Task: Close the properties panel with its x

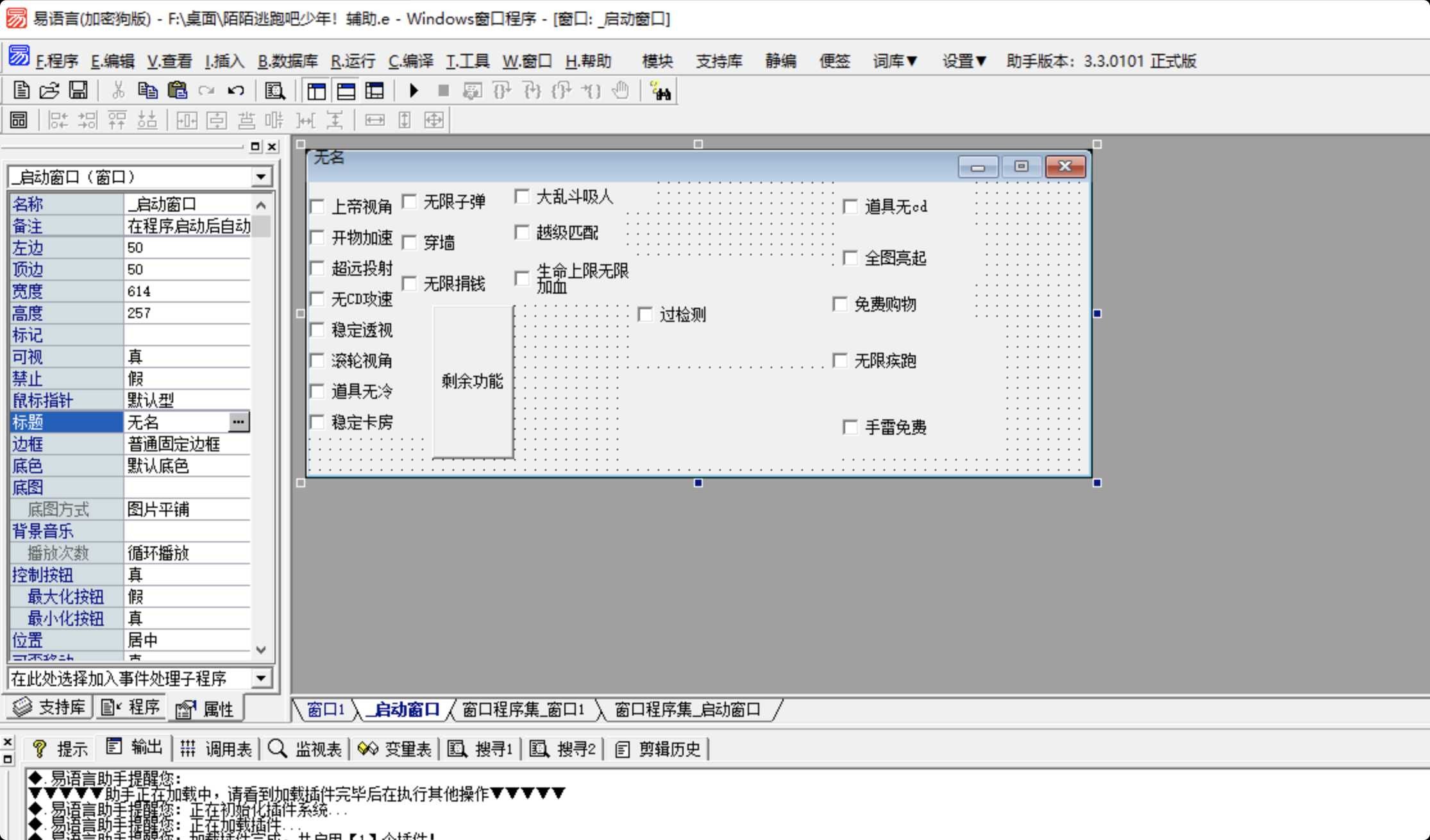Action: coord(272,147)
